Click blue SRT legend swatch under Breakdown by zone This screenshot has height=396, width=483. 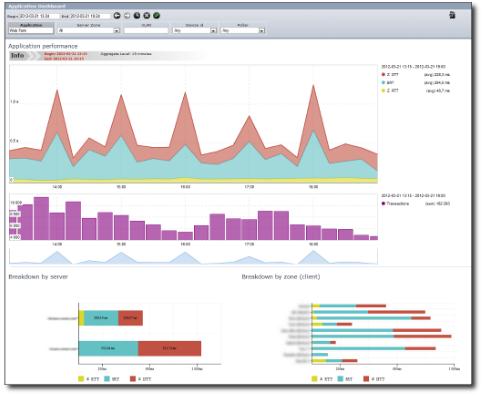(x=340, y=379)
